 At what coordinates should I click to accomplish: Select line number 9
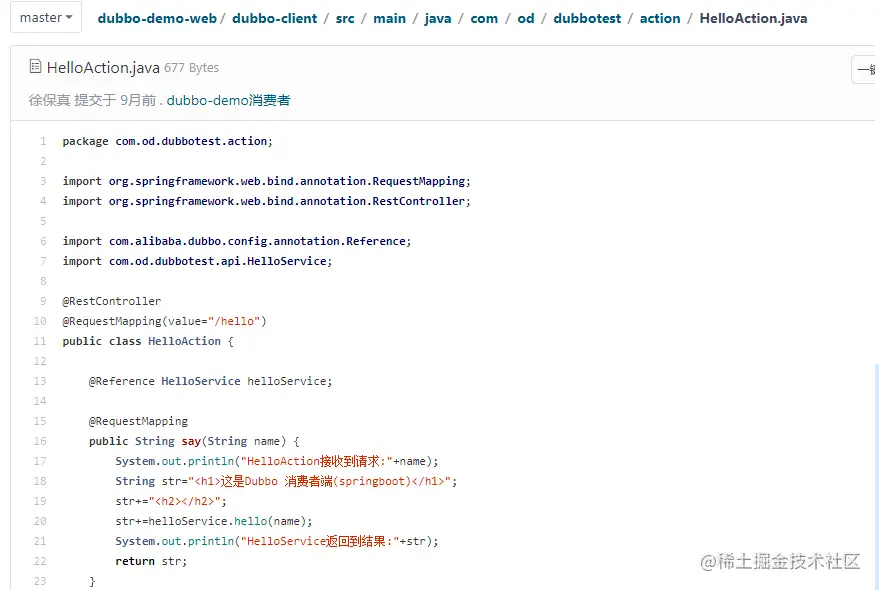(43, 301)
